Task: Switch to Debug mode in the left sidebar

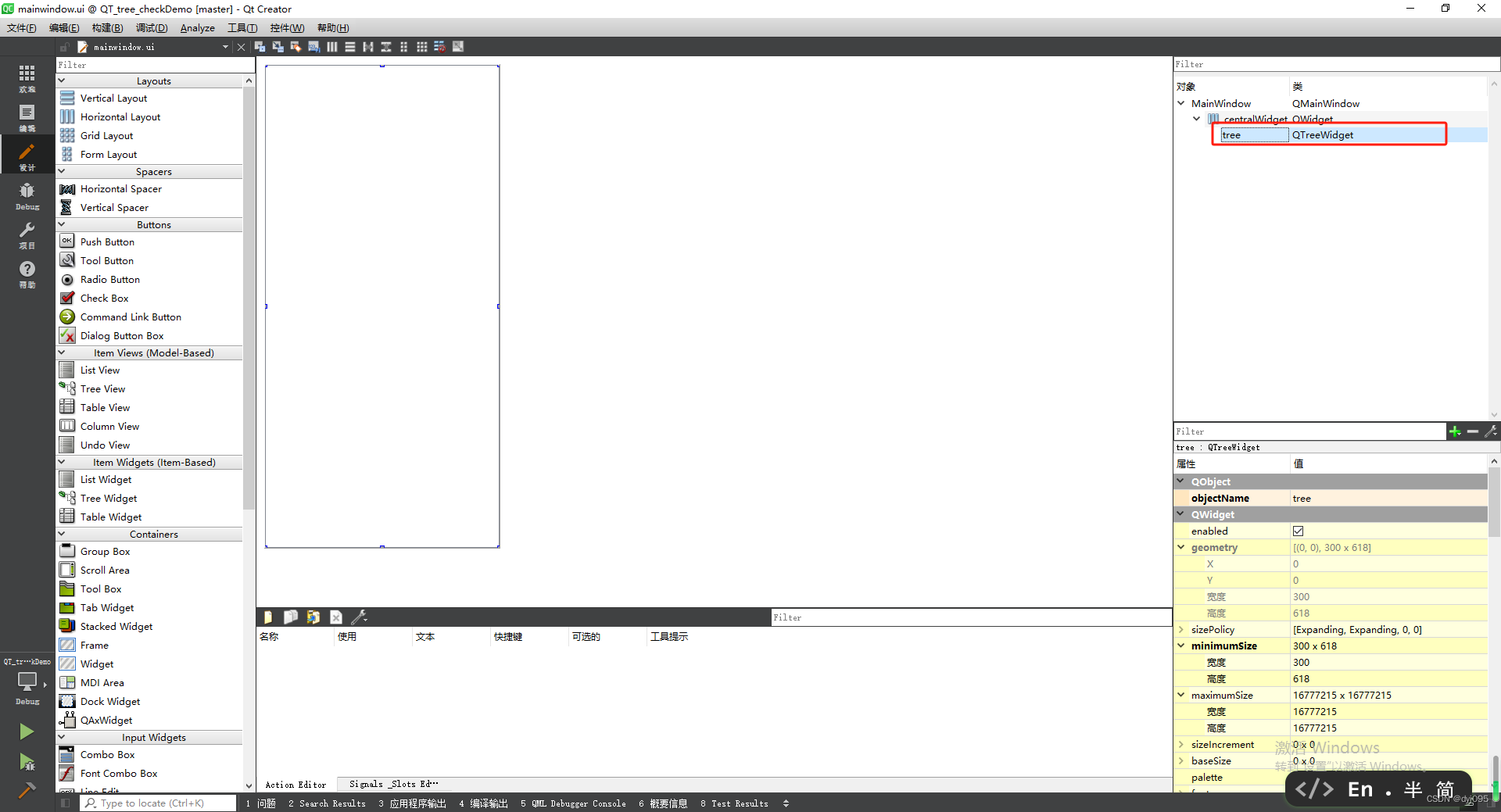Action: click(27, 195)
